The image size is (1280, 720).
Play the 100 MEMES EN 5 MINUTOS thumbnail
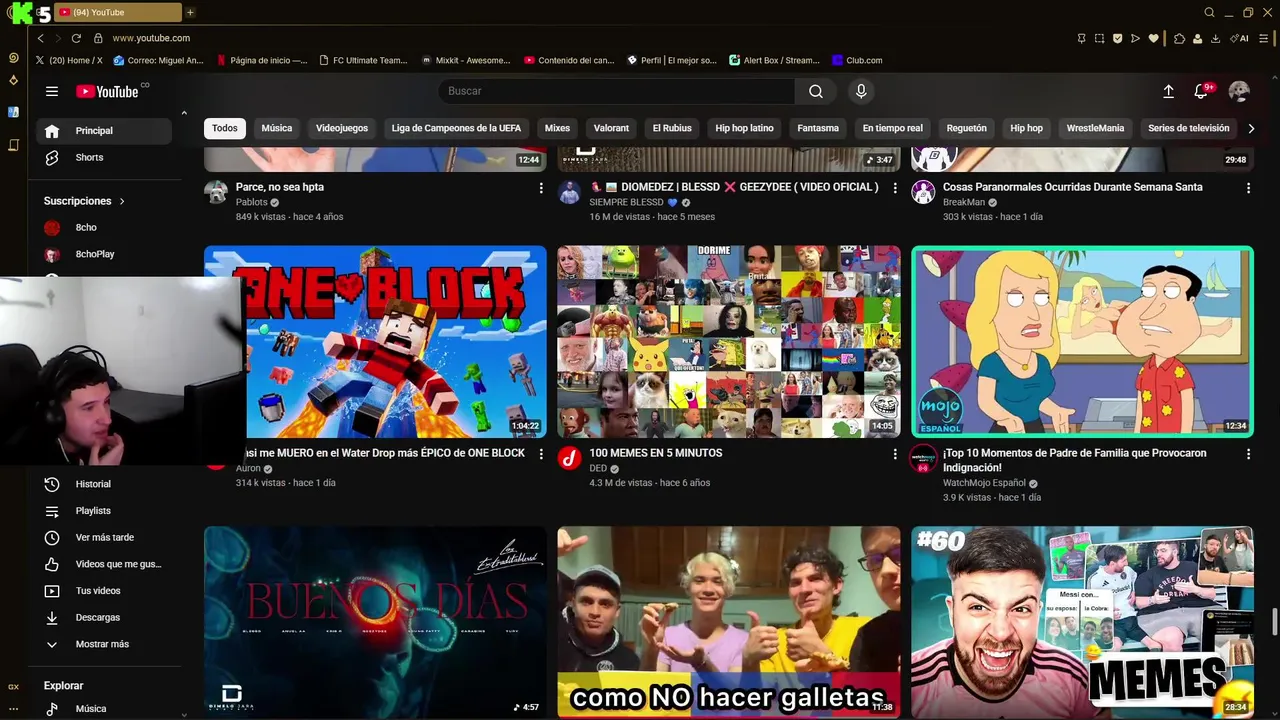(728, 342)
